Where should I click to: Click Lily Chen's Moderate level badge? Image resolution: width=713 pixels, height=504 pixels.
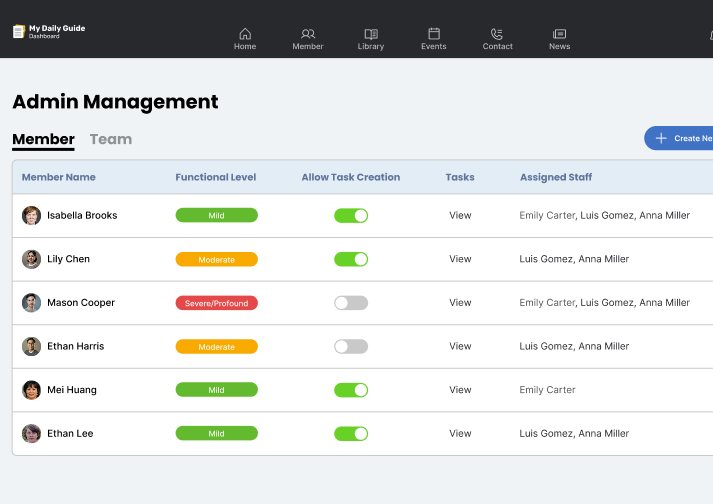pos(216,259)
